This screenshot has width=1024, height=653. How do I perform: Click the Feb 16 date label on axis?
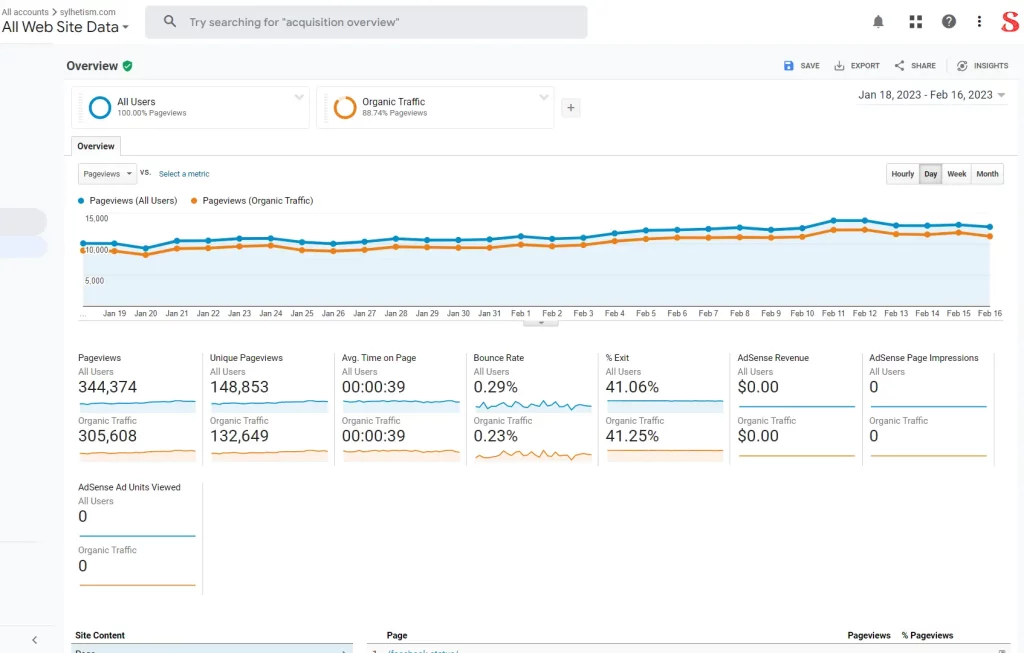tap(990, 313)
